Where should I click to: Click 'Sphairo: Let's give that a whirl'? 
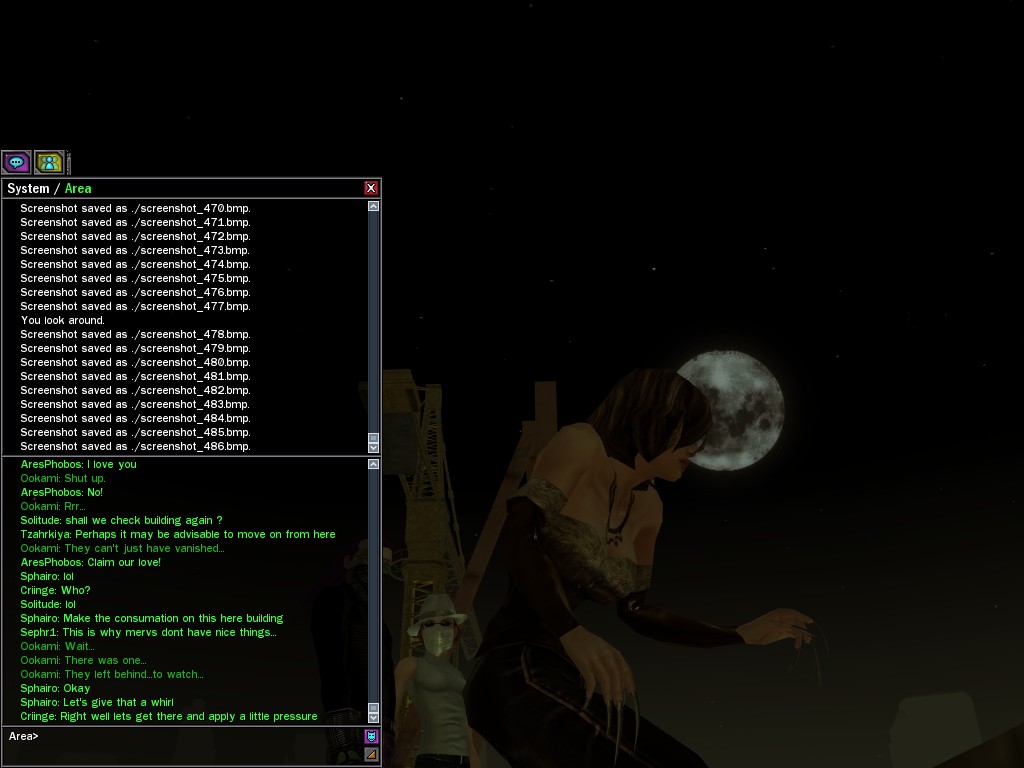point(97,703)
